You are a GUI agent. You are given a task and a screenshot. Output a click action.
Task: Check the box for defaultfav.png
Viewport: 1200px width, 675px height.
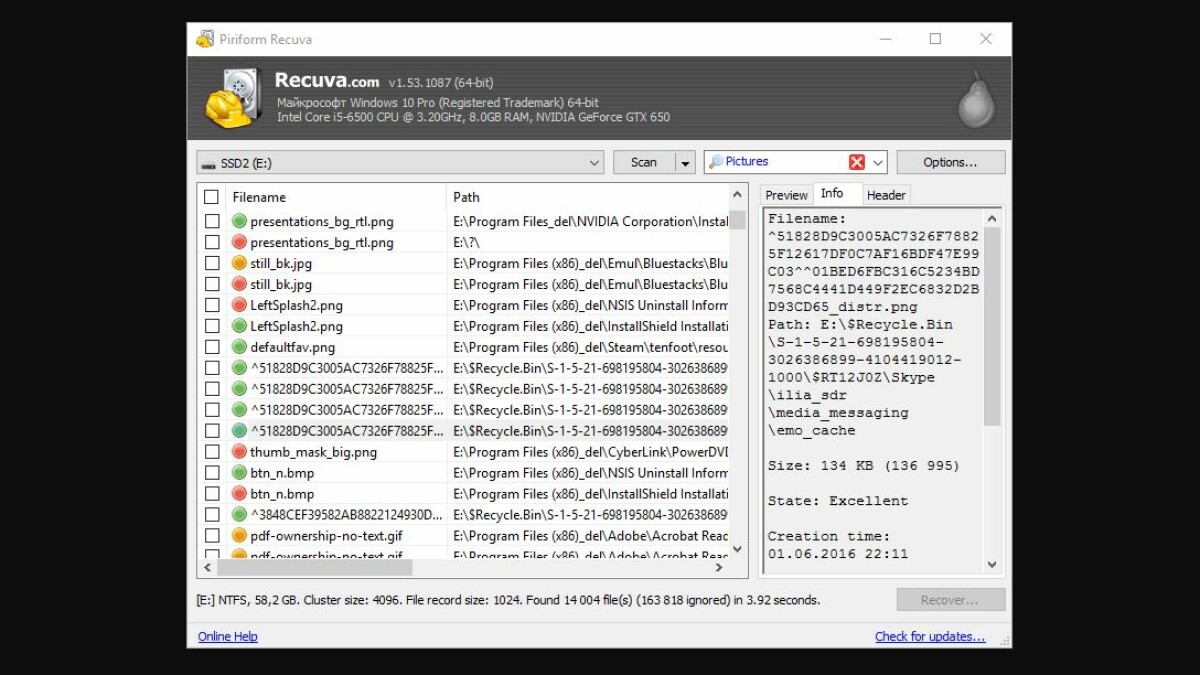(x=212, y=347)
